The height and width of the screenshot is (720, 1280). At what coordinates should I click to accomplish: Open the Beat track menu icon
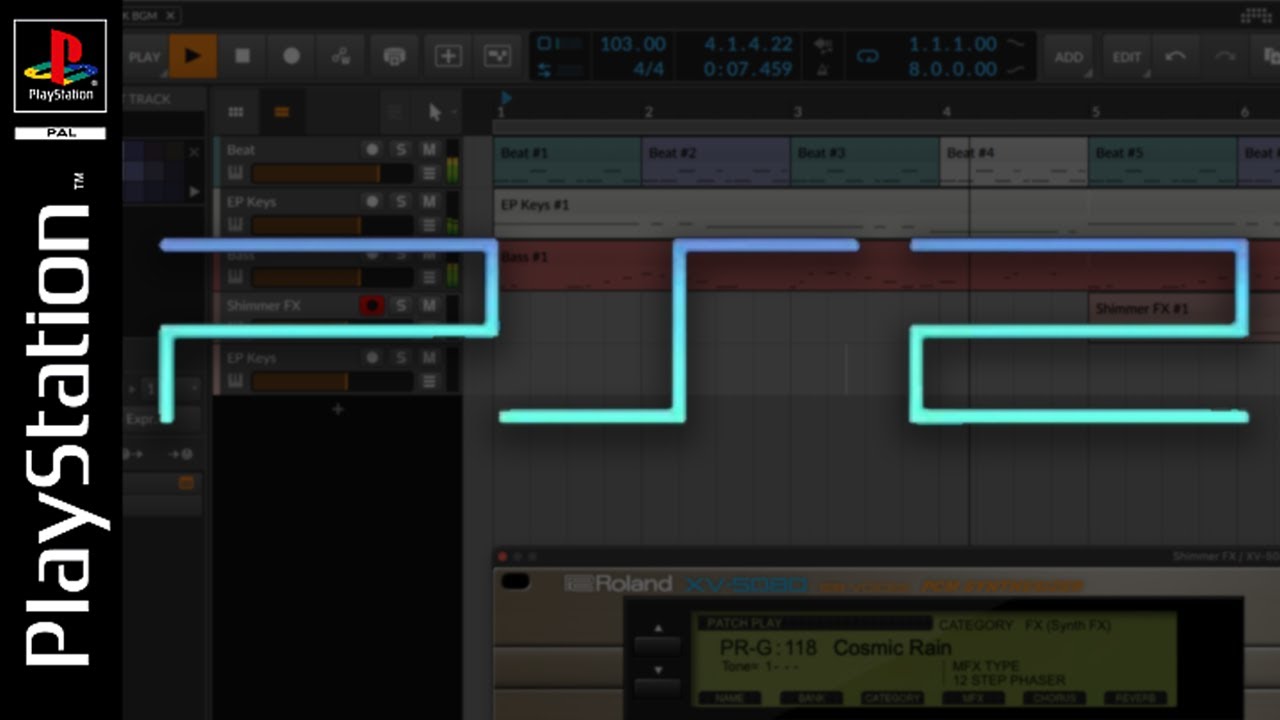(429, 174)
